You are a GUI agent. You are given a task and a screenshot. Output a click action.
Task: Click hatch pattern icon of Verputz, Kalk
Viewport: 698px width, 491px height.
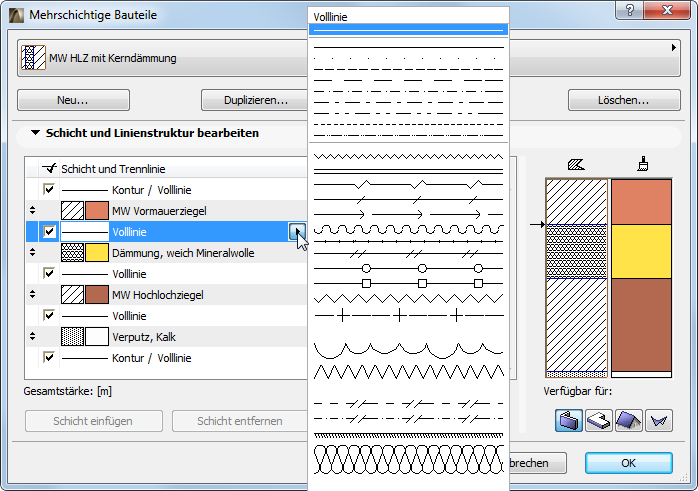[x=72, y=337]
